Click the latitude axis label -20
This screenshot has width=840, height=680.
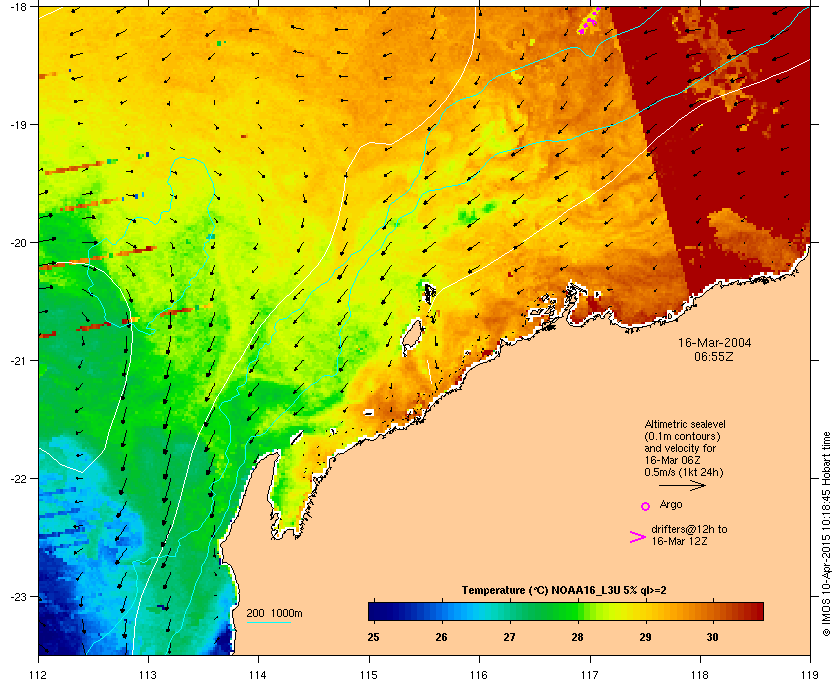tap(18, 242)
